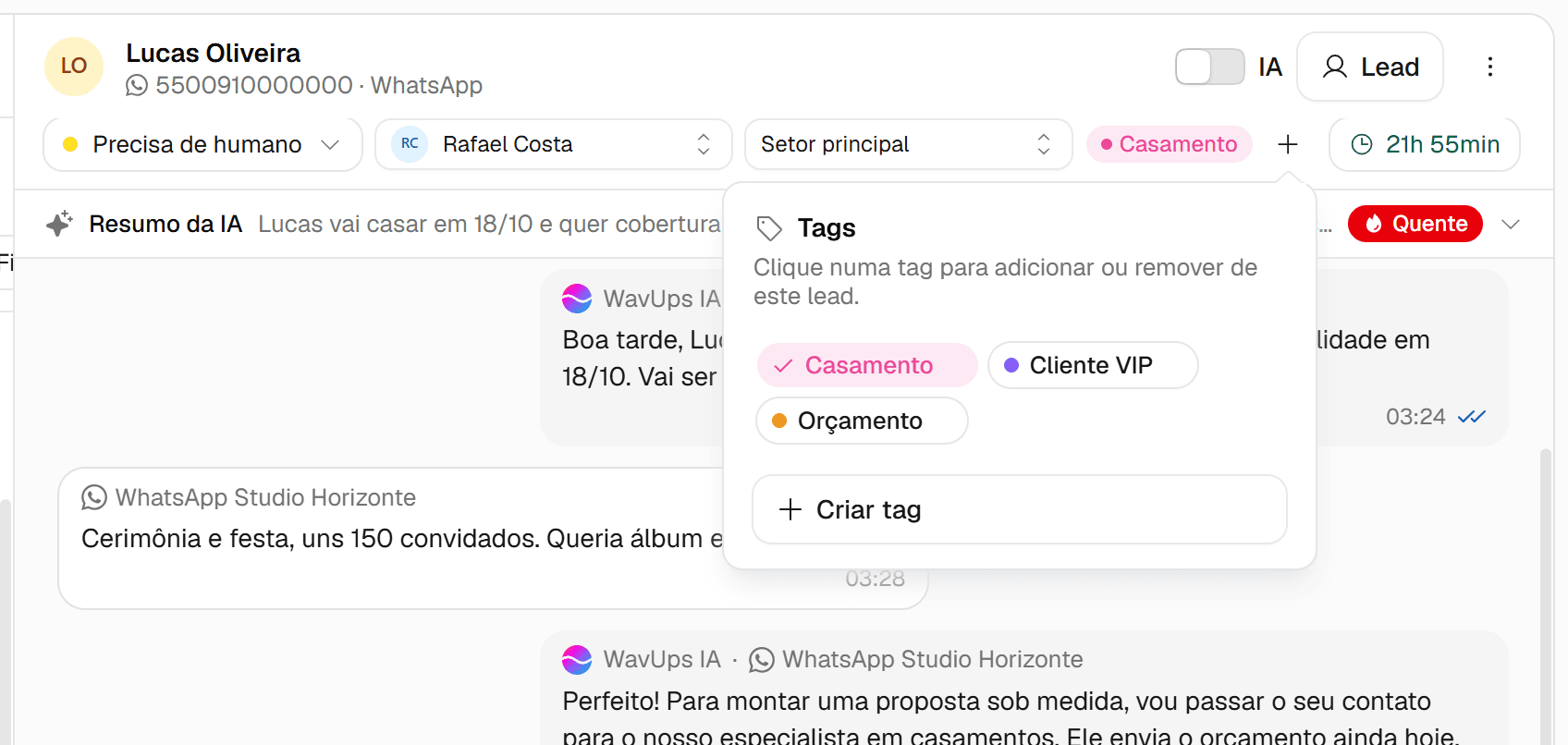Screen dimensions: 1568x745
Task: Add the Cliente VIP tag
Action: (x=1093, y=365)
